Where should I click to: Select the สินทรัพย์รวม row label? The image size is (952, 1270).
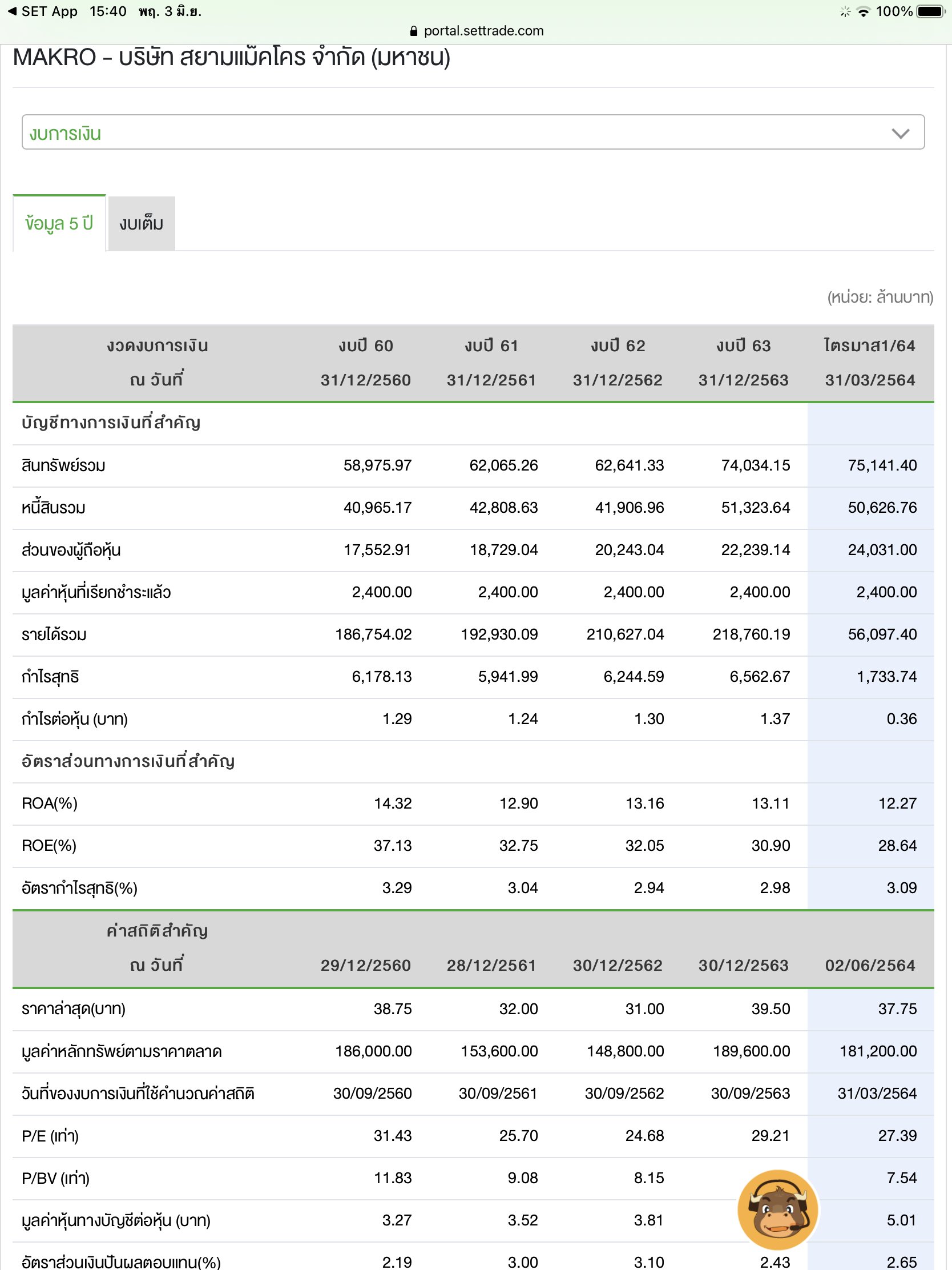64,465
